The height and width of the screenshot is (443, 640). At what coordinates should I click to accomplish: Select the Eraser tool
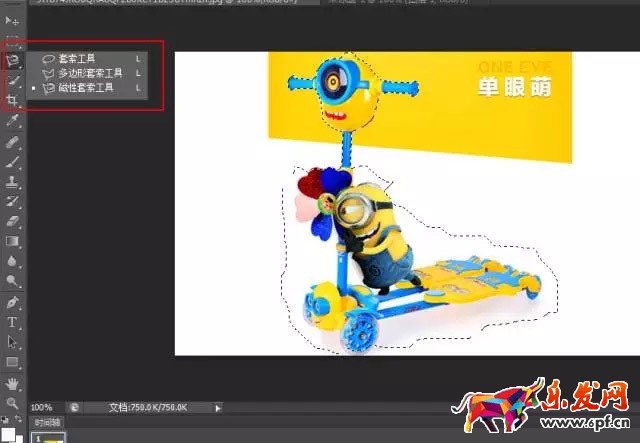point(13,221)
